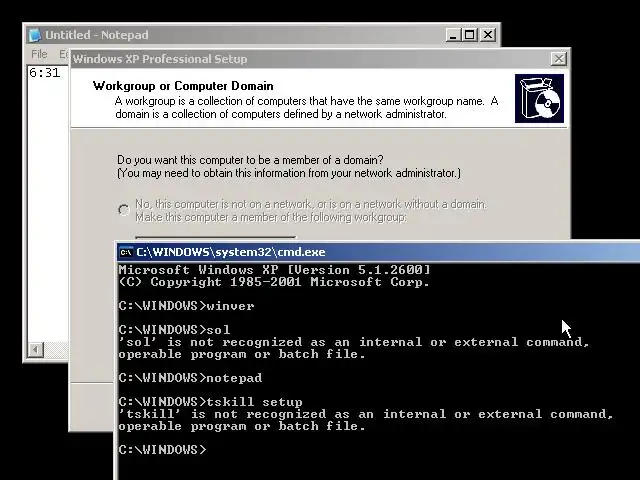Click the 'C:\WINDOWS>sol' command line

174,329
